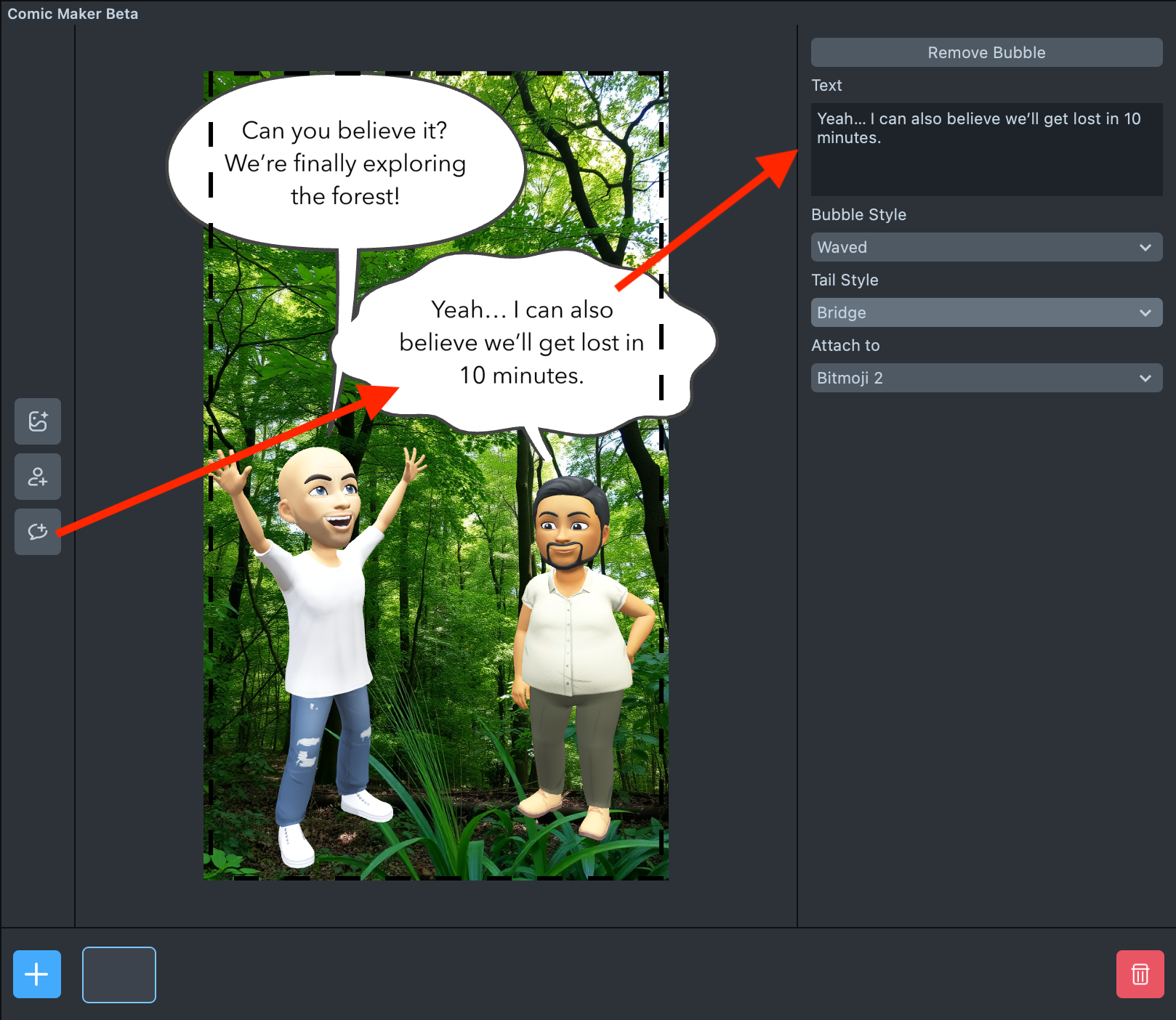Click the Text label above the input
Image resolution: width=1176 pixels, height=1020 pixels.
pos(826,85)
